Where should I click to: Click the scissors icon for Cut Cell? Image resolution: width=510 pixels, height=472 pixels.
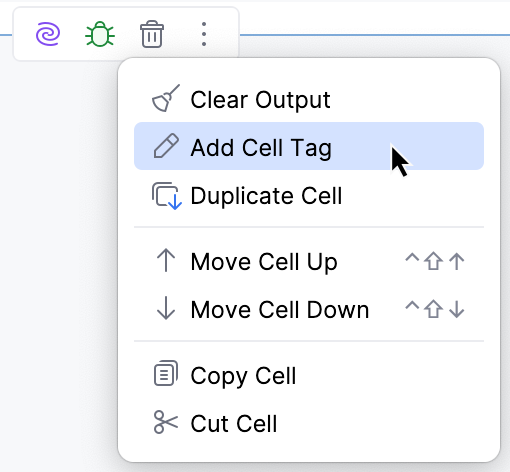pyautogui.click(x=166, y=422)
